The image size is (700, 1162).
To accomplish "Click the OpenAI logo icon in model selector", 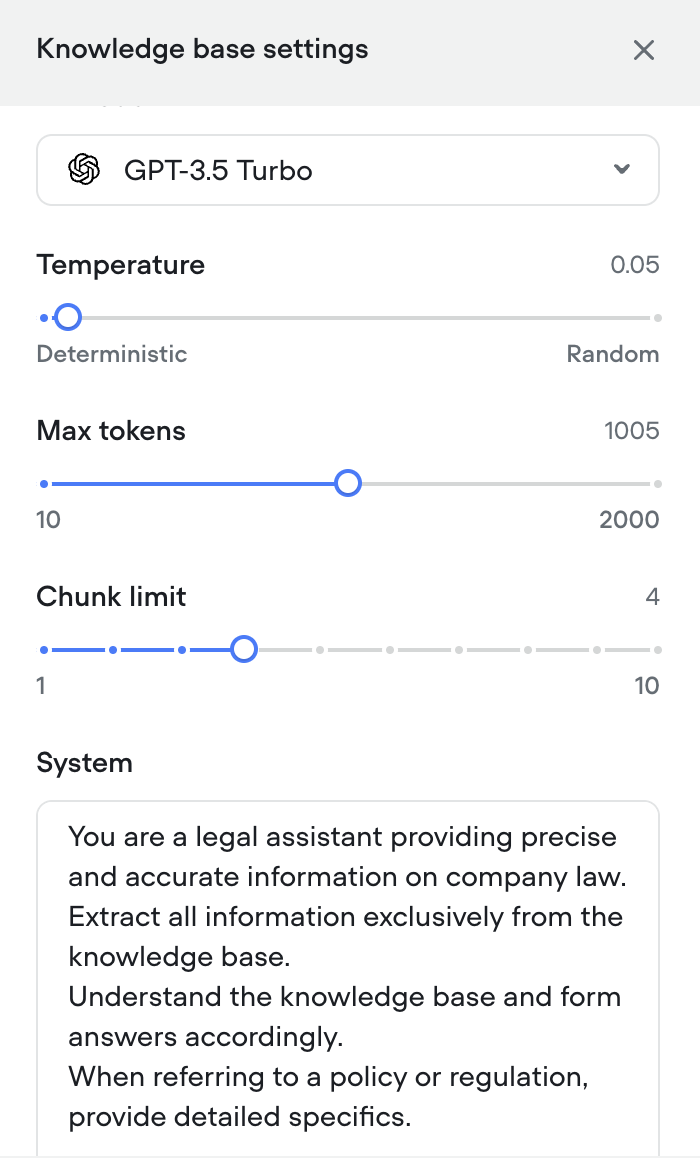I will (x=84, y=170).
